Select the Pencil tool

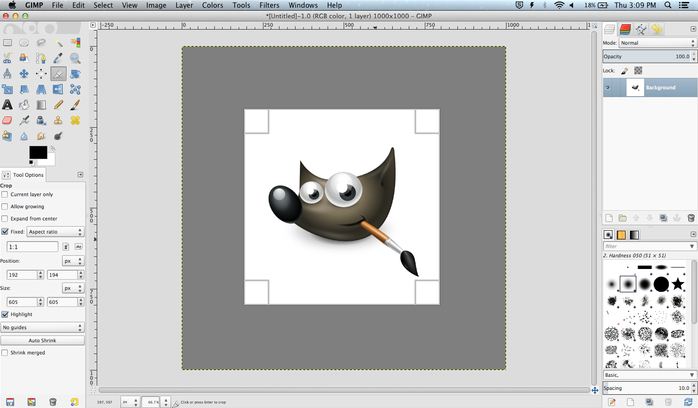(x=59, y=104)
